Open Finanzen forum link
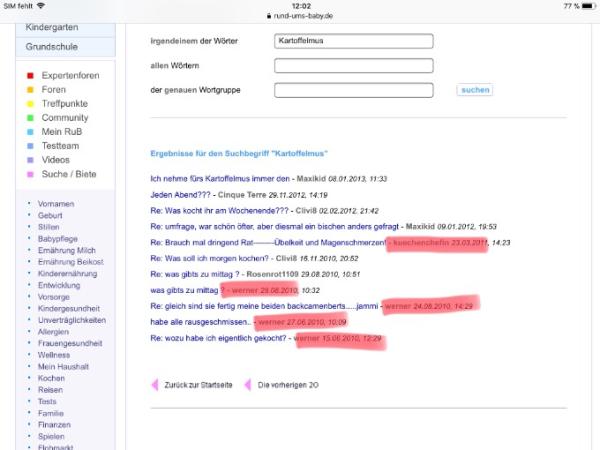The width and height of the screenshot is (600, 450). [54, 424]
